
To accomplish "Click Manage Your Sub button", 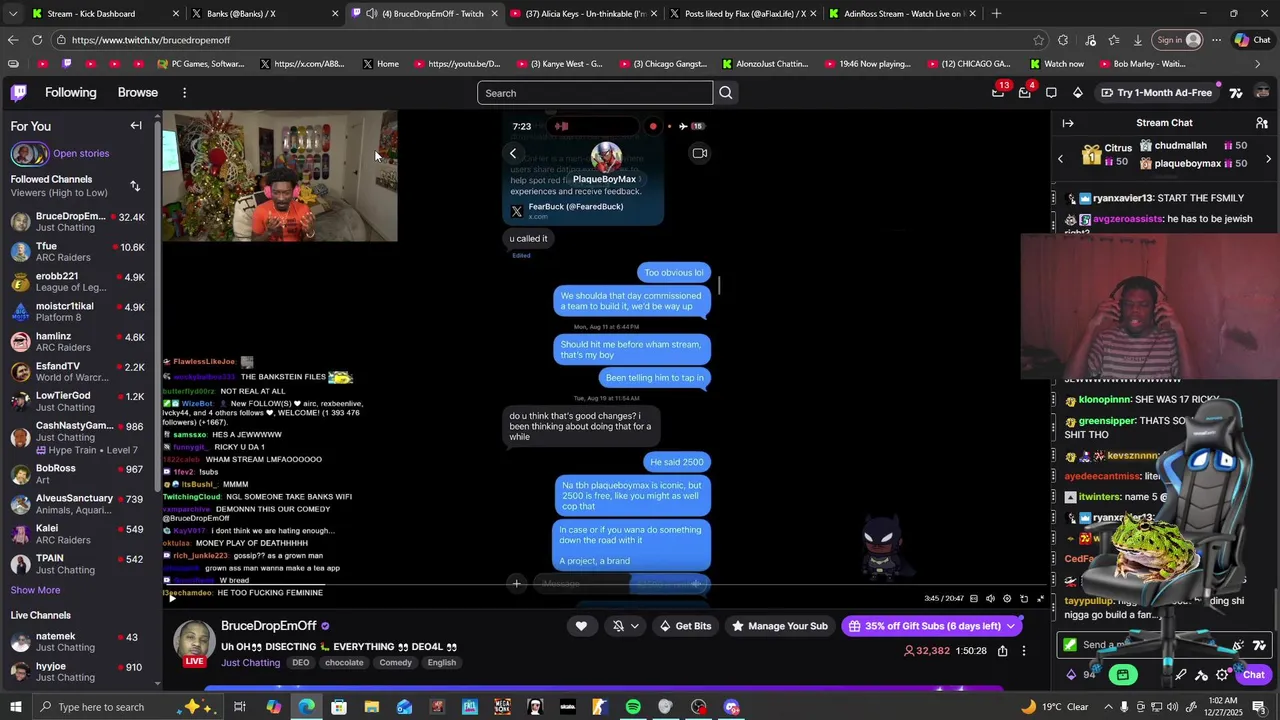I will coord(780,626).
